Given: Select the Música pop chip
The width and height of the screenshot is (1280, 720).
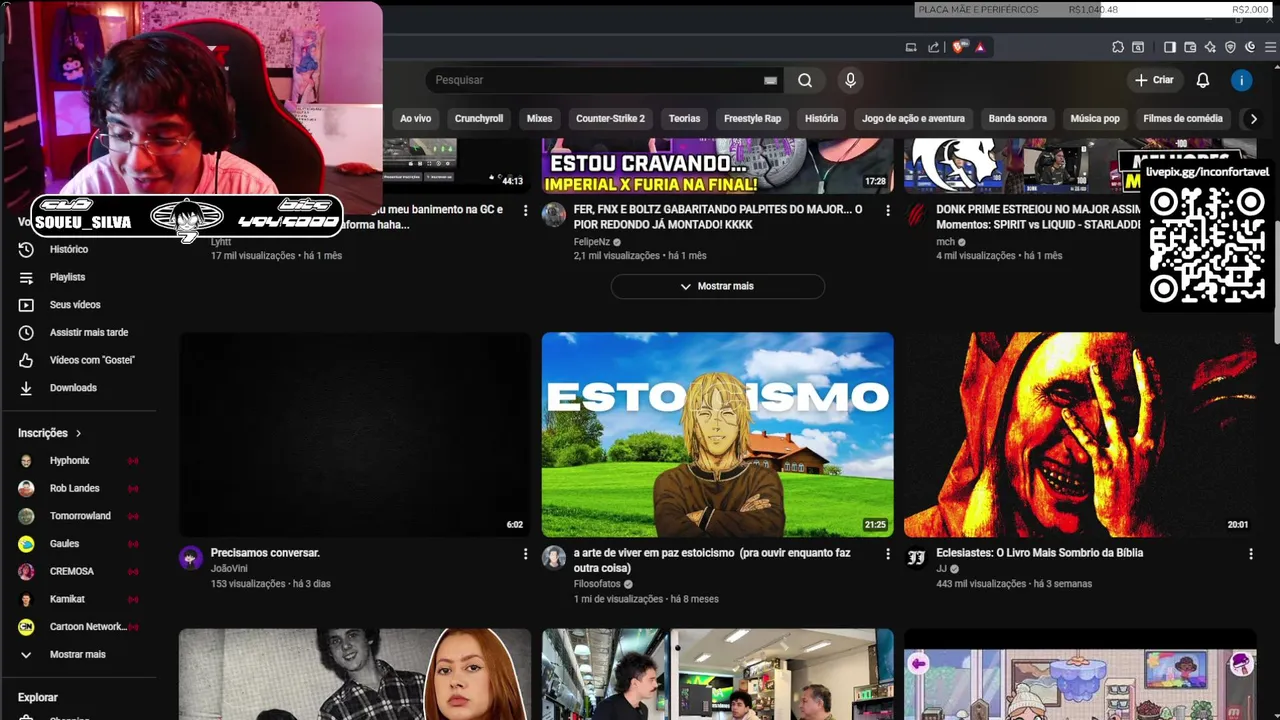Looking at the screenshot, I should click(x=1095, y=118).
